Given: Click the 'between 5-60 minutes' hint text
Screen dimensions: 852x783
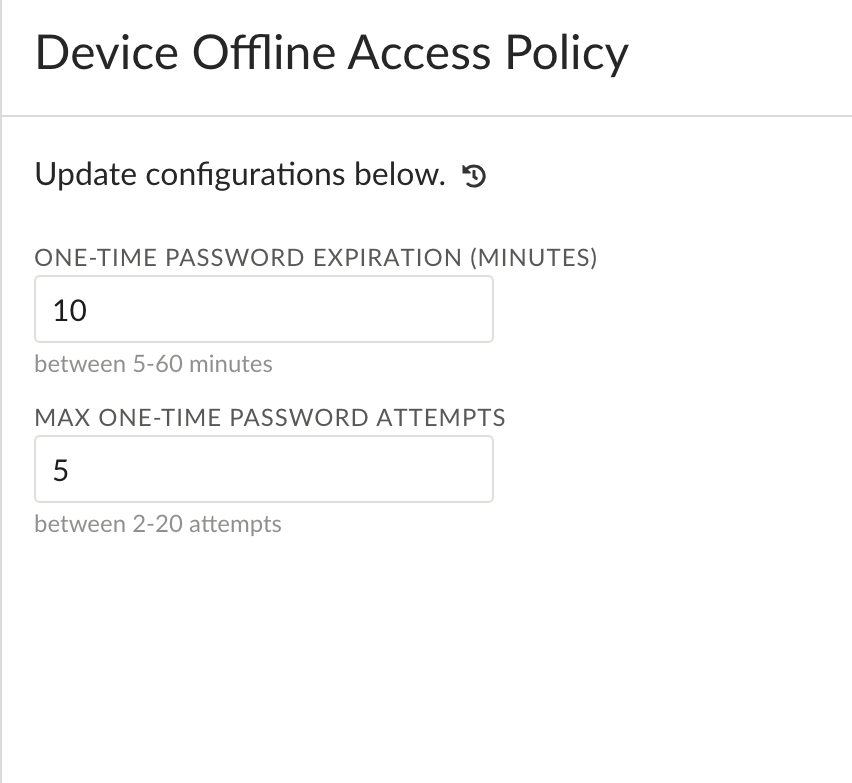Looking at the screenshot, I should coord(153,364).
